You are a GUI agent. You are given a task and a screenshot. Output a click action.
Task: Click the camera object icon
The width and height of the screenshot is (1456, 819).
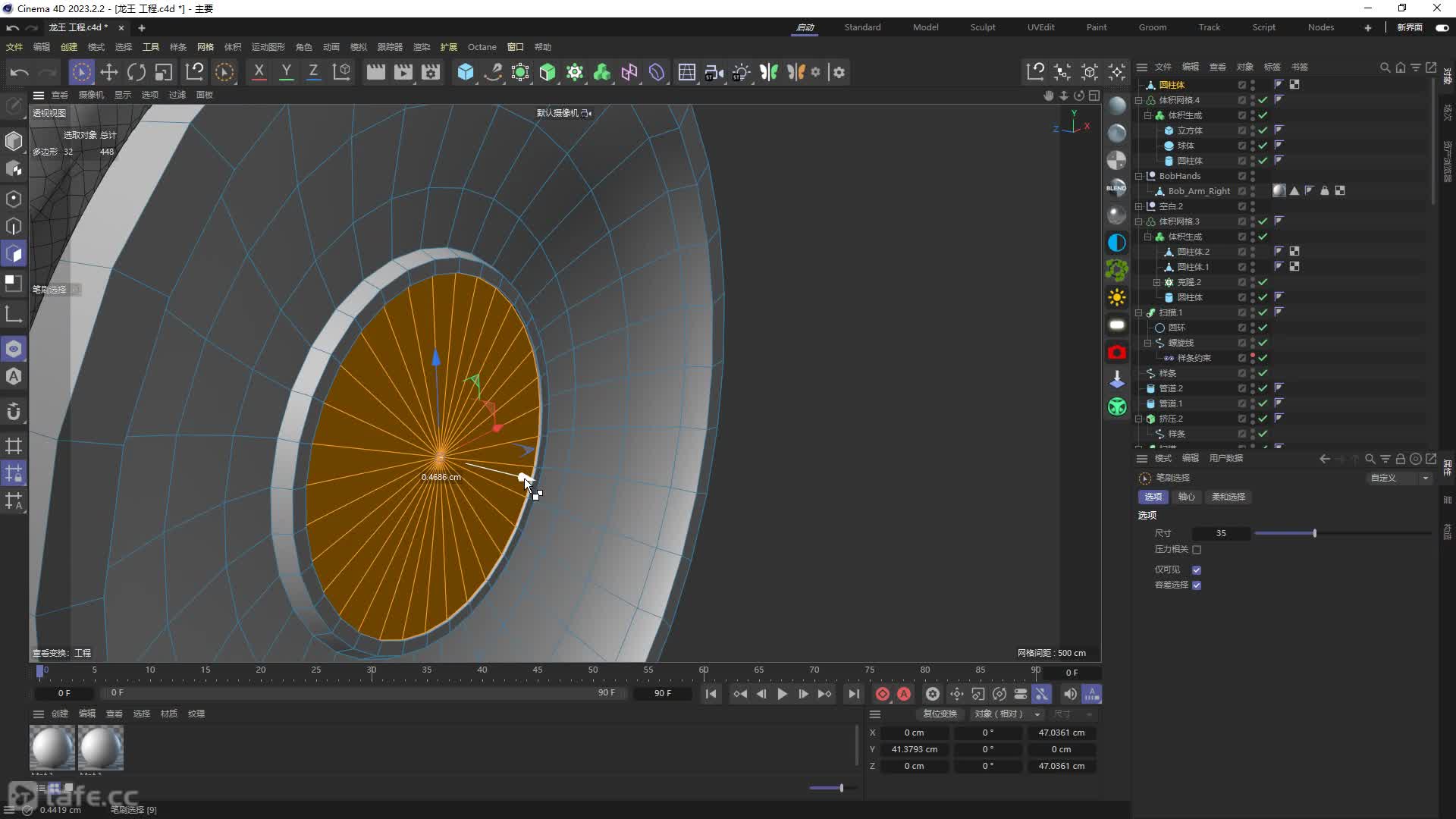(x=714, y=72)
